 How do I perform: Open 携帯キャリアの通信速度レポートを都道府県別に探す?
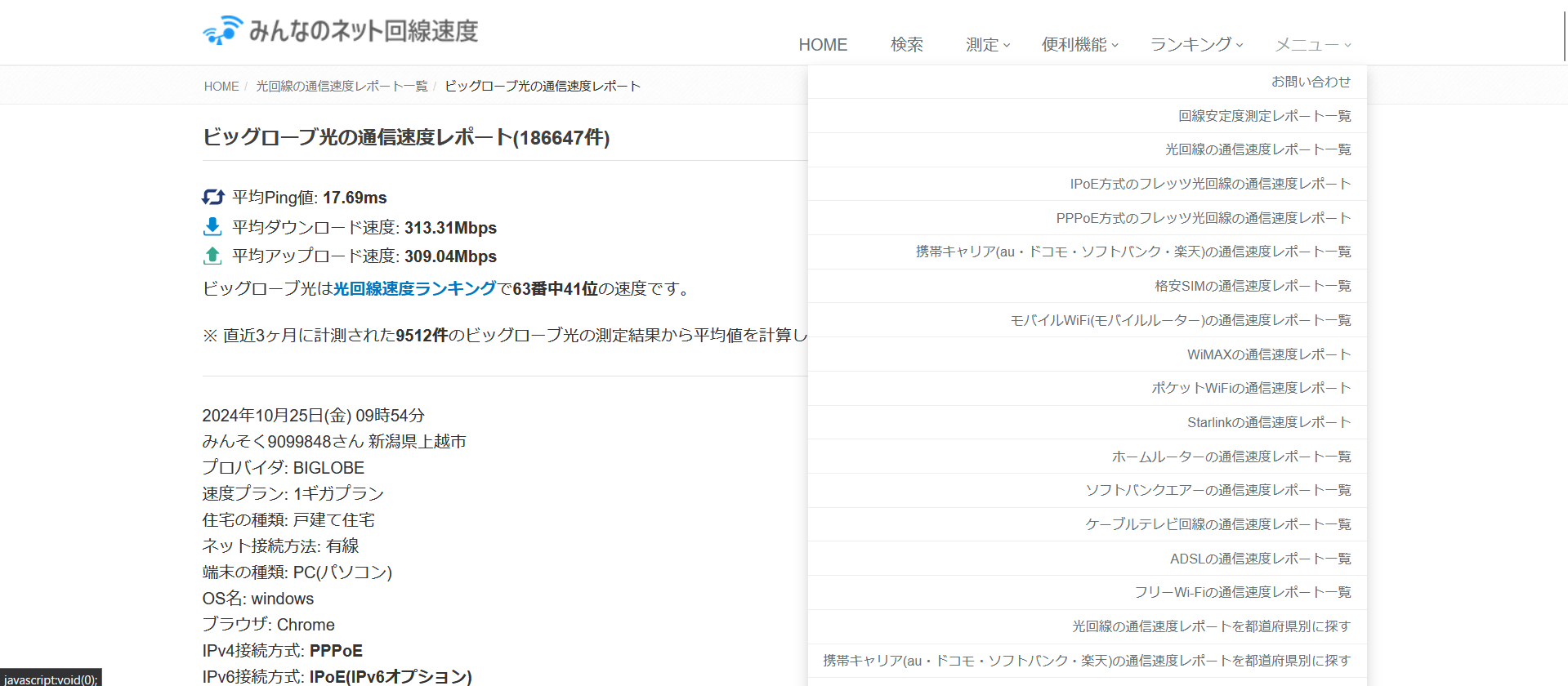click(x=1087, y=661)
